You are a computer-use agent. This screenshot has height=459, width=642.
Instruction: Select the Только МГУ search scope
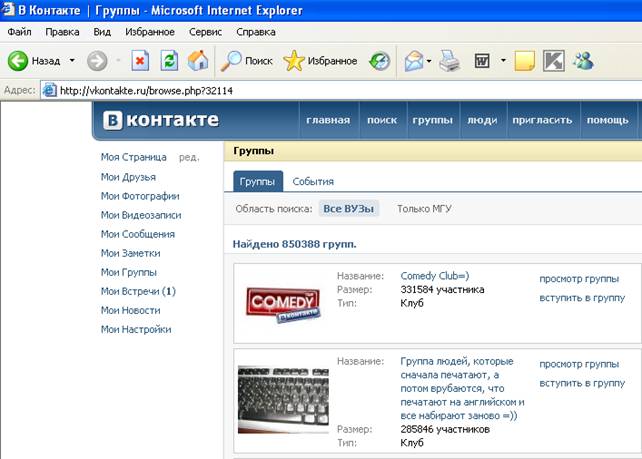coord(424,209)
